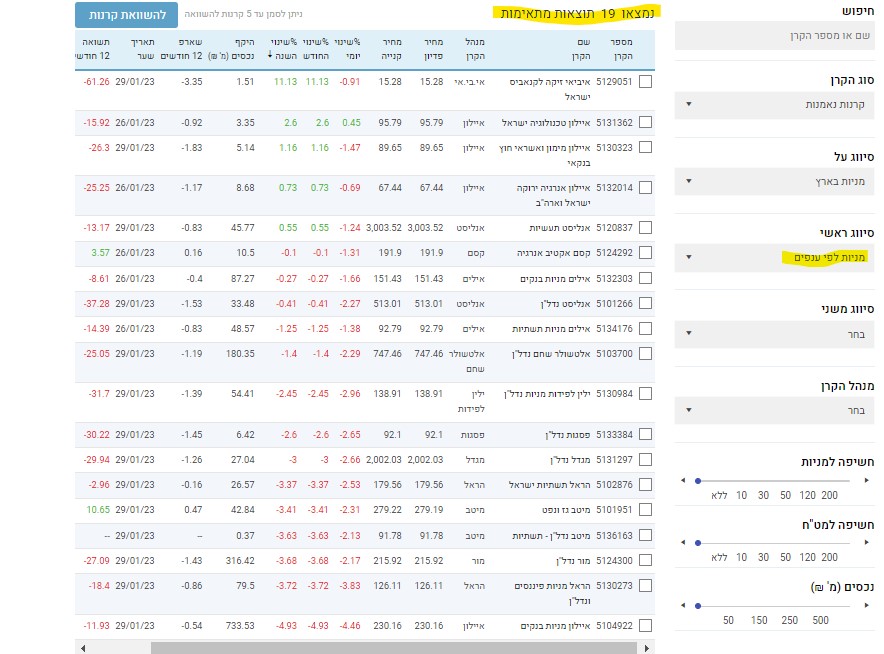The width and height of the screenshot is (884, 654).
Task: Type in the fund name search field
Action: point(774,36)
